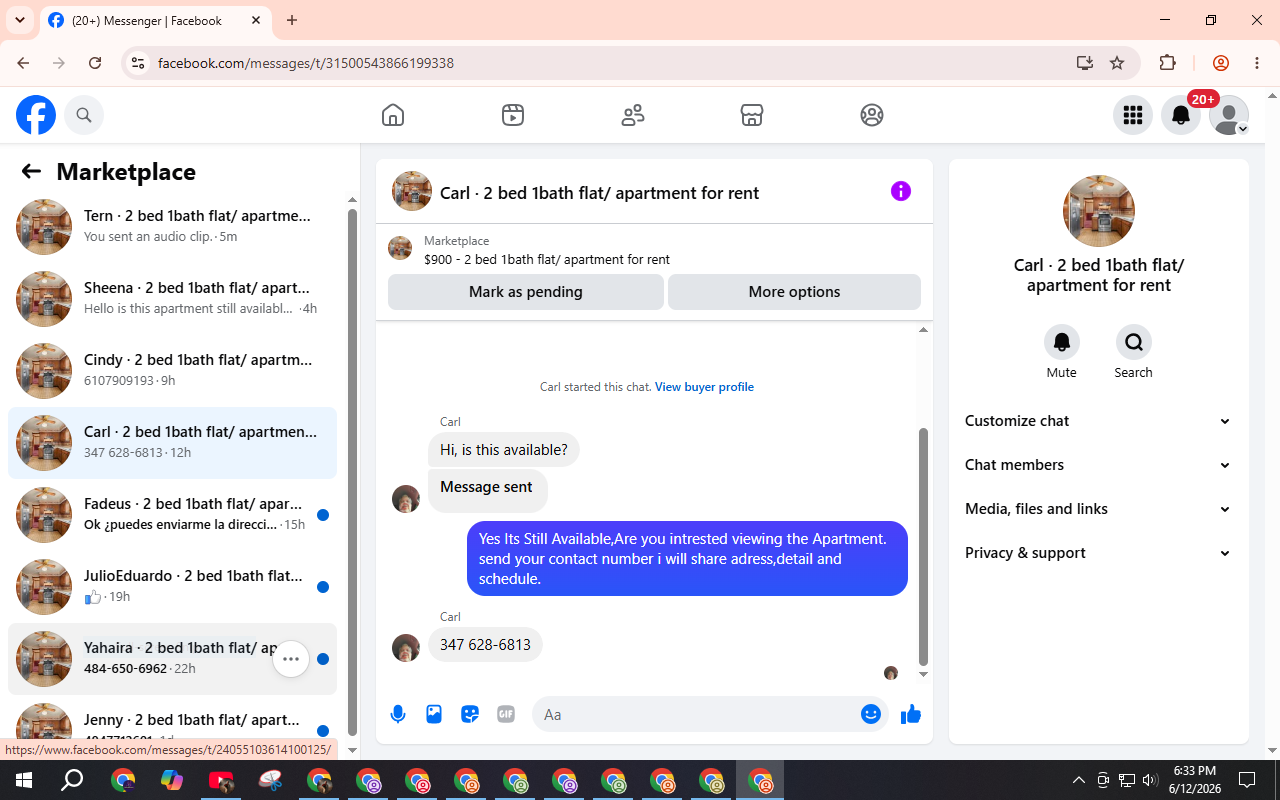Open the Facebook menu grid icon
This screenshot has width=1280, height=800.
[x=1133, y=115]
